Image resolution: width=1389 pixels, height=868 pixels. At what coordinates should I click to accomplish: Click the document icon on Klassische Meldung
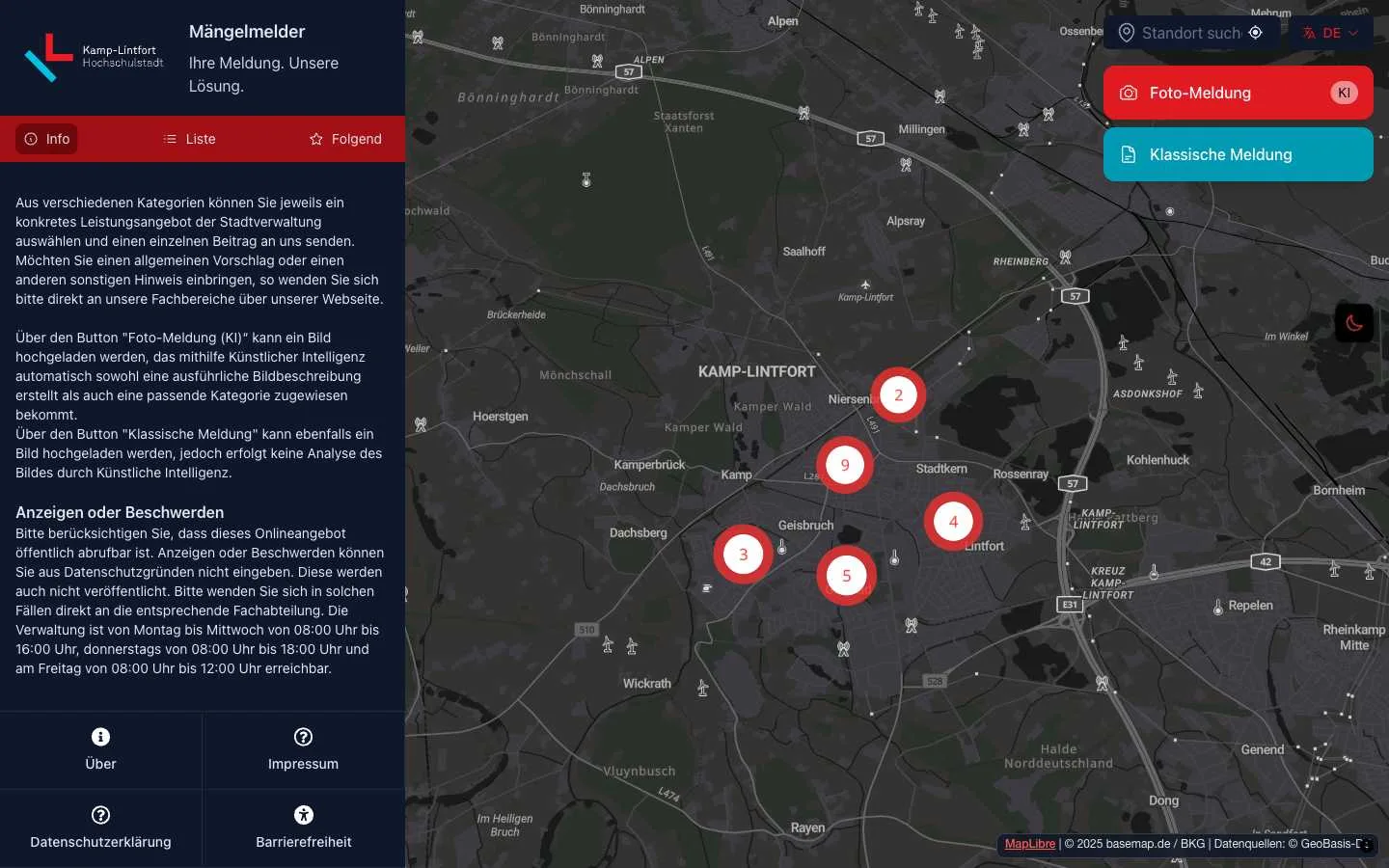click(1129, 154)
